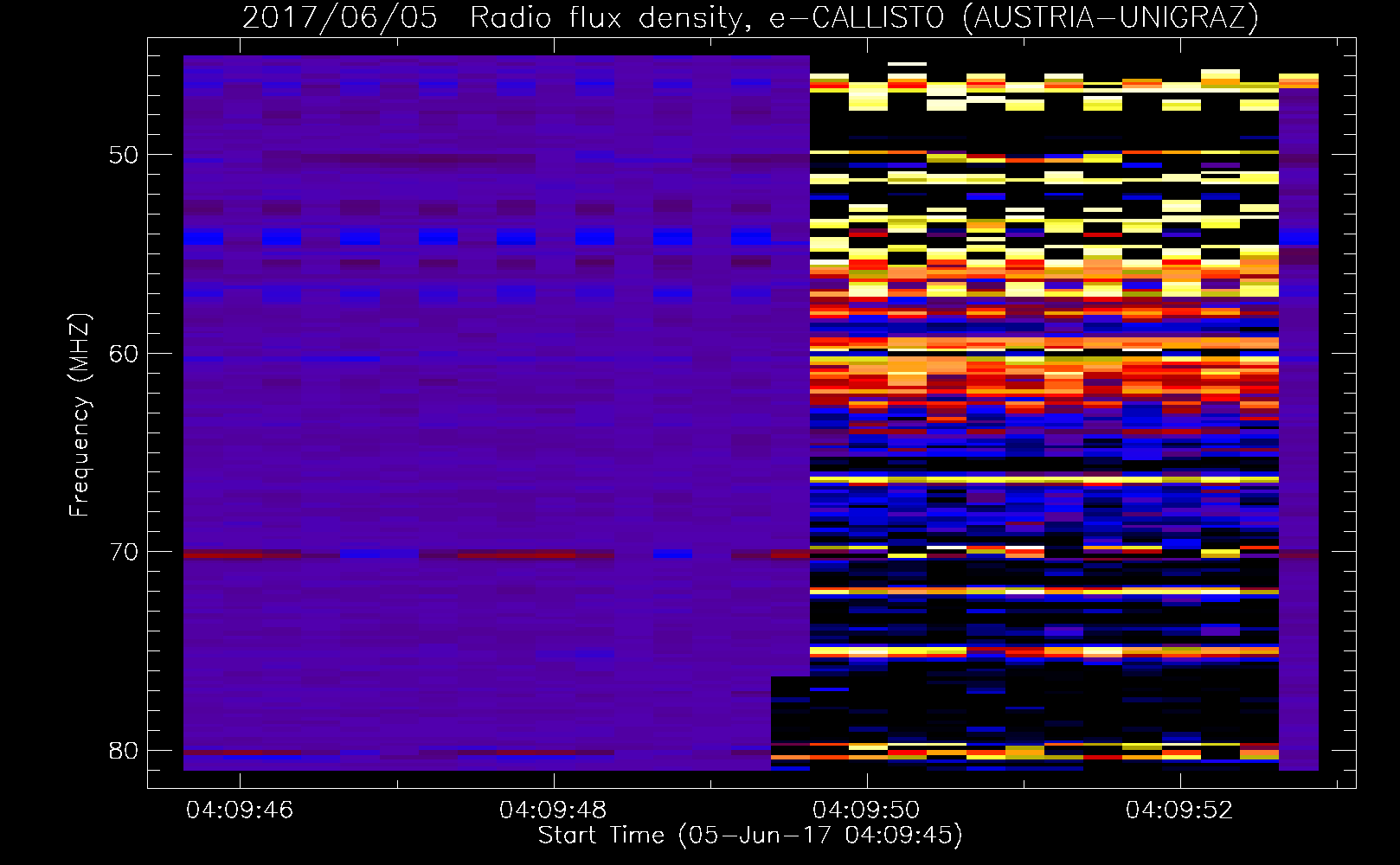Click the '04:09:52' time tick label
Screen dimensions: 1400x865
[1179, 811]
